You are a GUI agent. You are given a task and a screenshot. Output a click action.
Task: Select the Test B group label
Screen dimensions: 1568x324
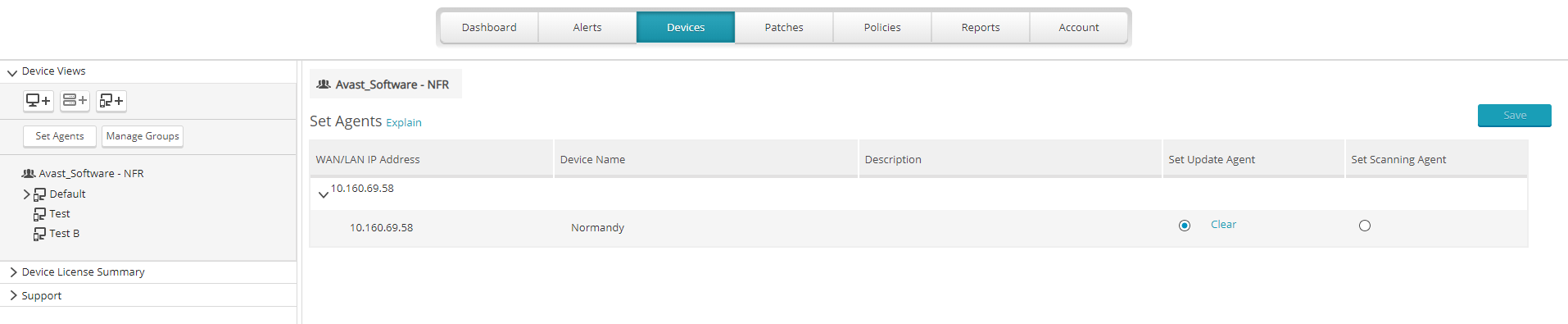(x=65, y=234)
